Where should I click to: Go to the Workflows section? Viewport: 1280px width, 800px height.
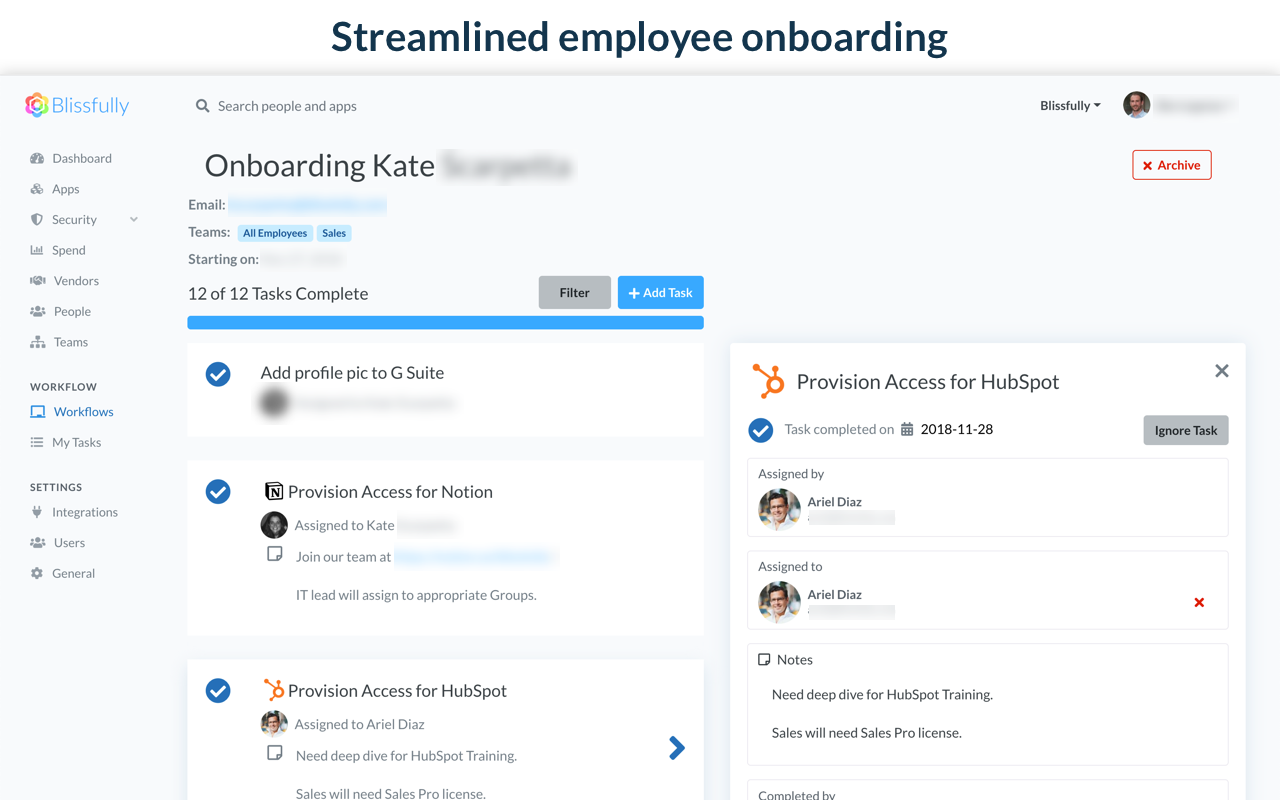[83, 411]
